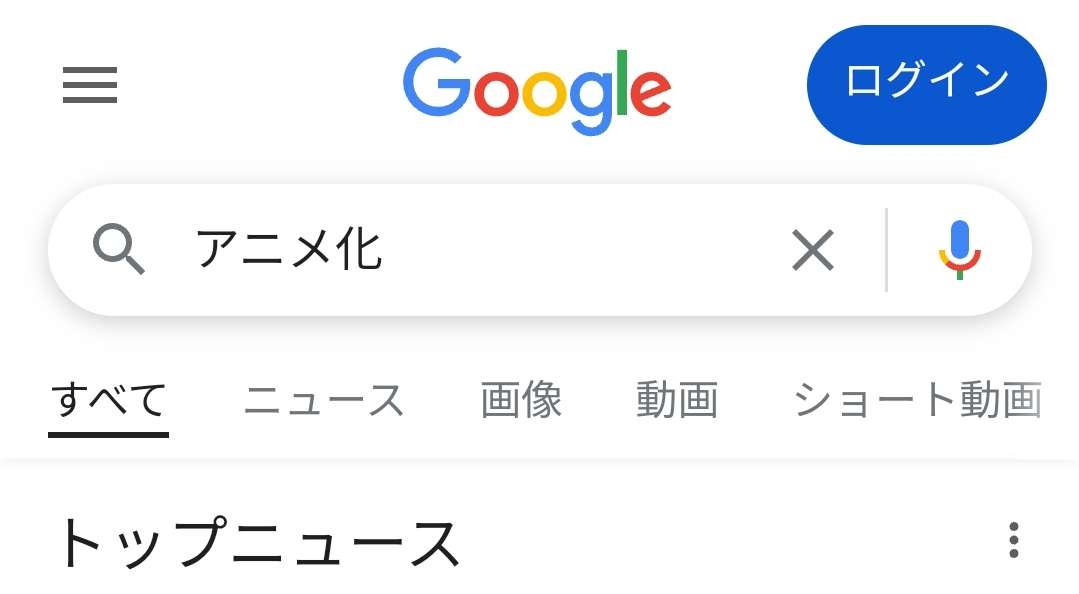Click the underlined すべて filter label
The height and width of the screenshot is (594, 1079).
click(x=108, y=401)
